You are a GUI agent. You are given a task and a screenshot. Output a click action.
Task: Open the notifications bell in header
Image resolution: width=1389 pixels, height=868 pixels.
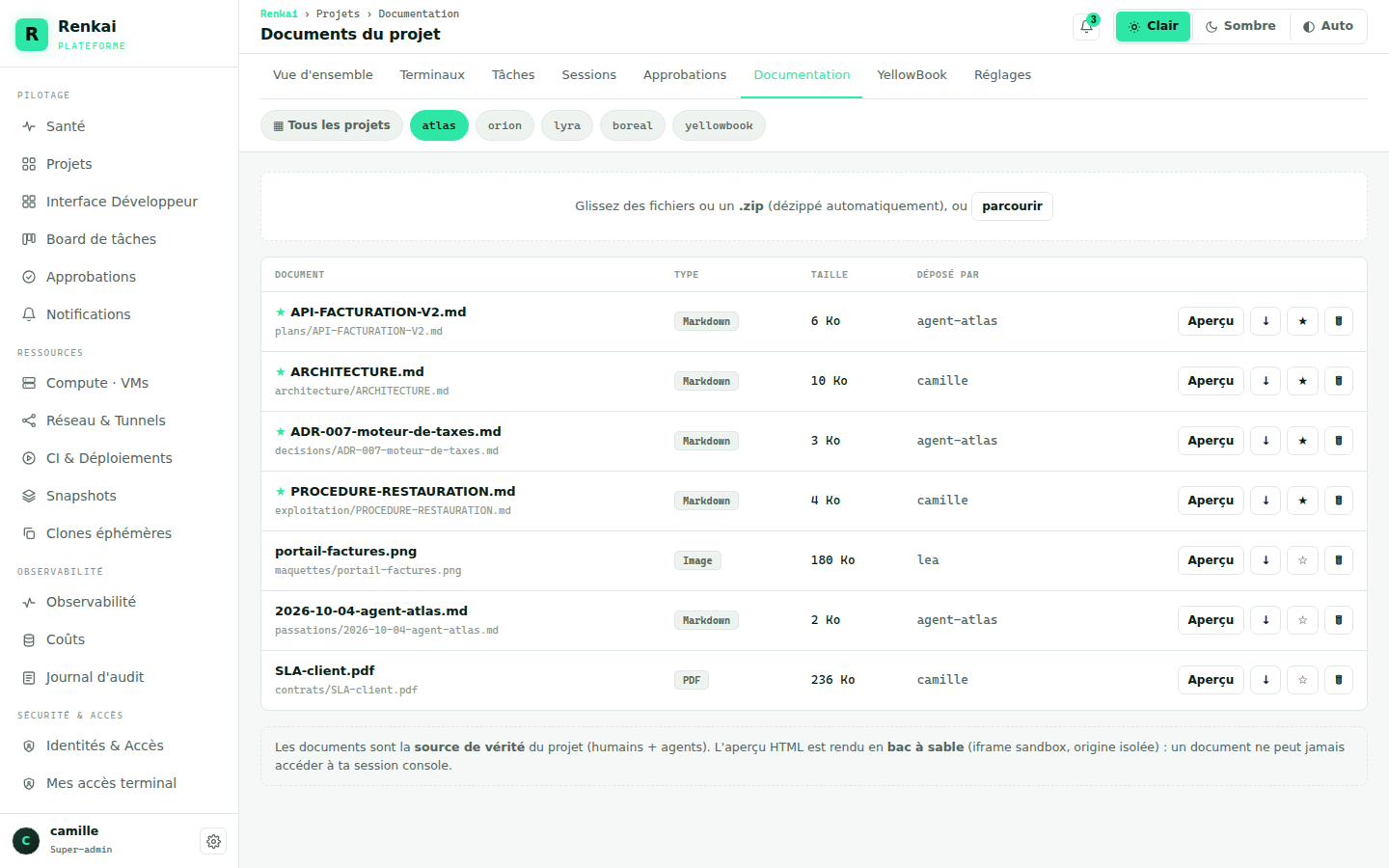[1086, 26]
